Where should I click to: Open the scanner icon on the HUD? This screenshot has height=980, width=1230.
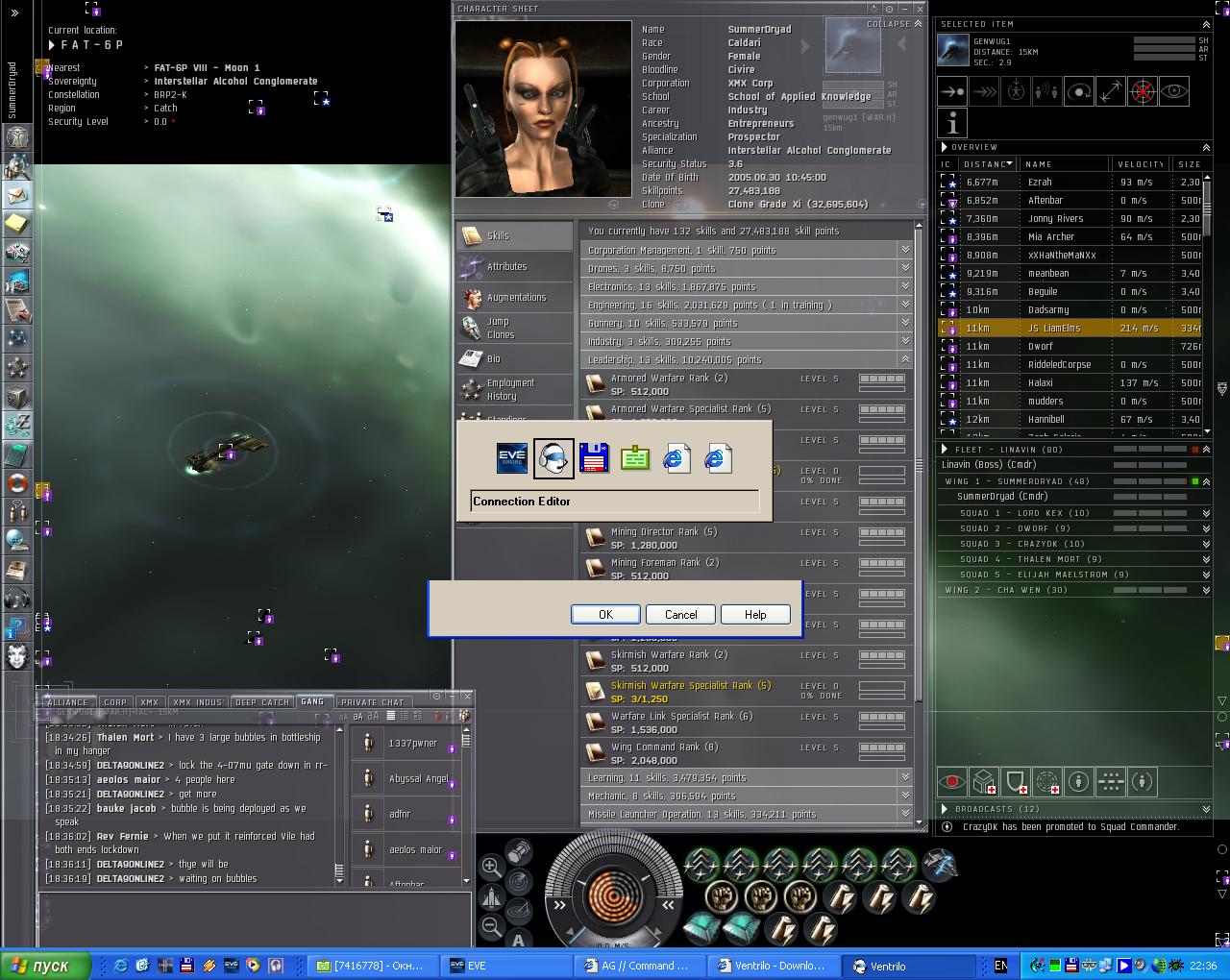(519, 880)
